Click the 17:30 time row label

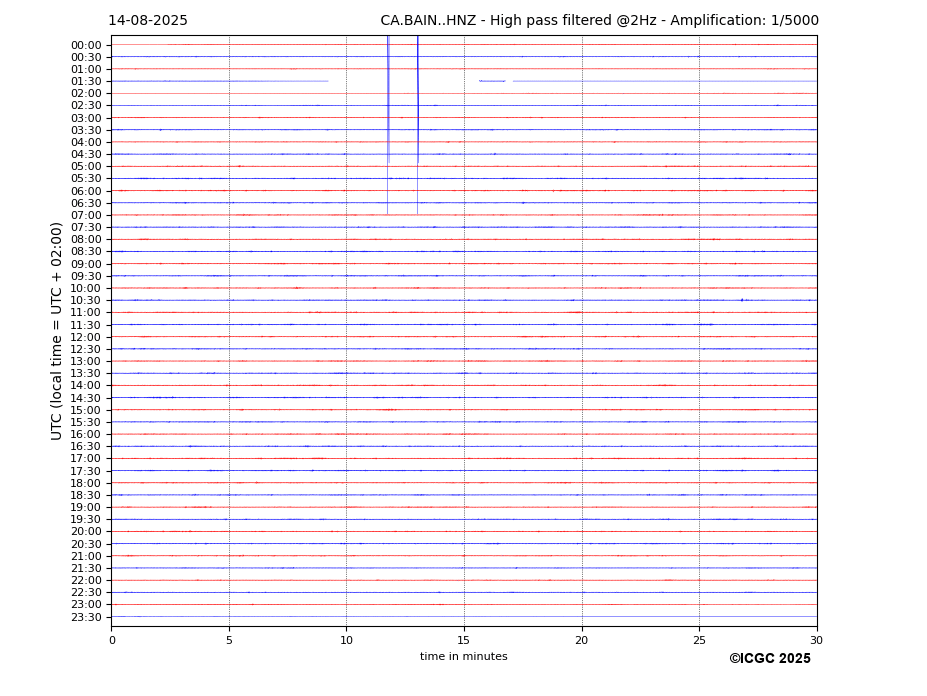click(x=86, y=471)
